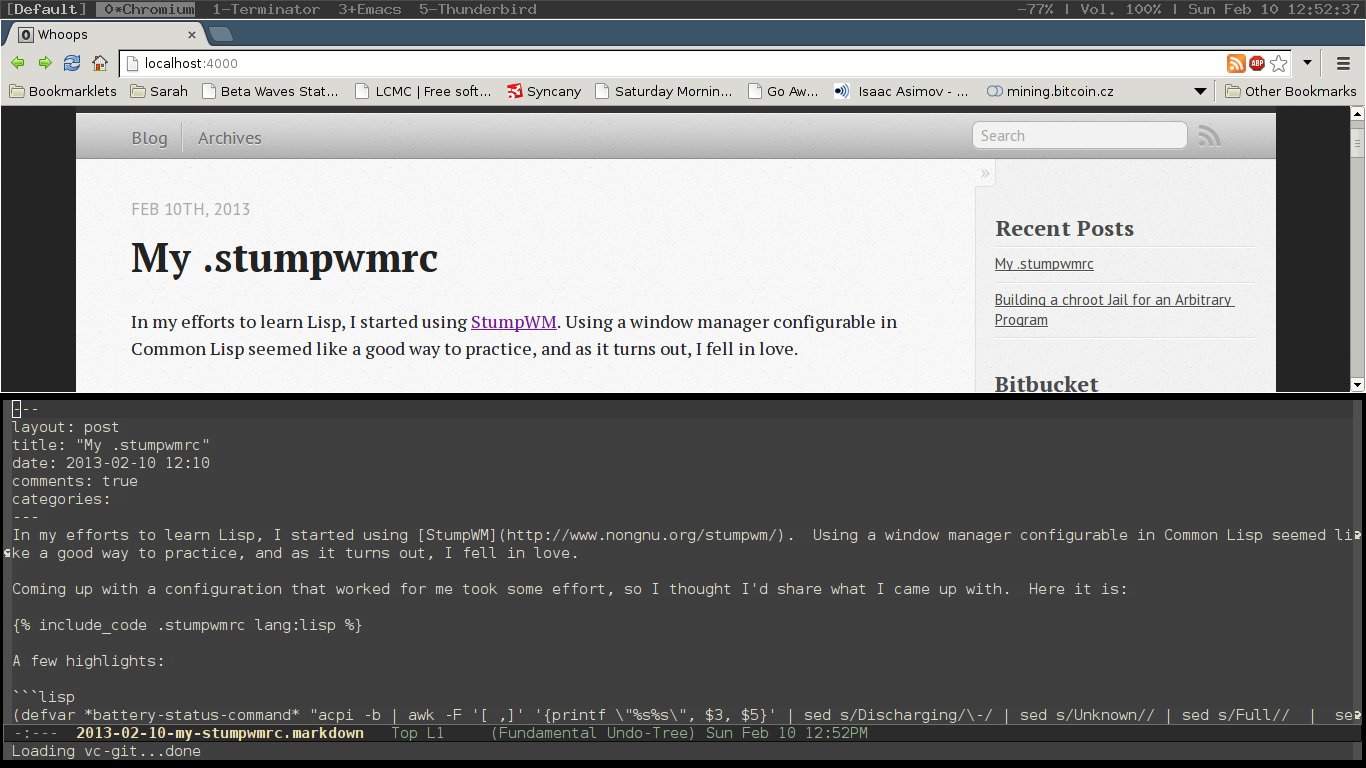Screen dimensions: 1366x768
Task: Open the Syncany bookmark
Action: tap(544, 91)
